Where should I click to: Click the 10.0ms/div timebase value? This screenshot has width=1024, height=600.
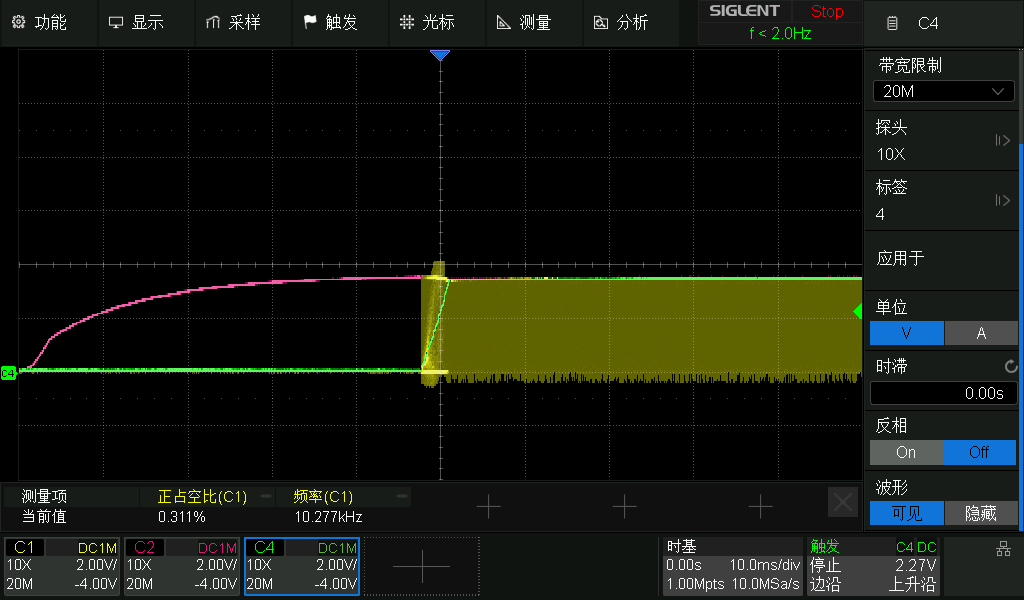[764, 565]
